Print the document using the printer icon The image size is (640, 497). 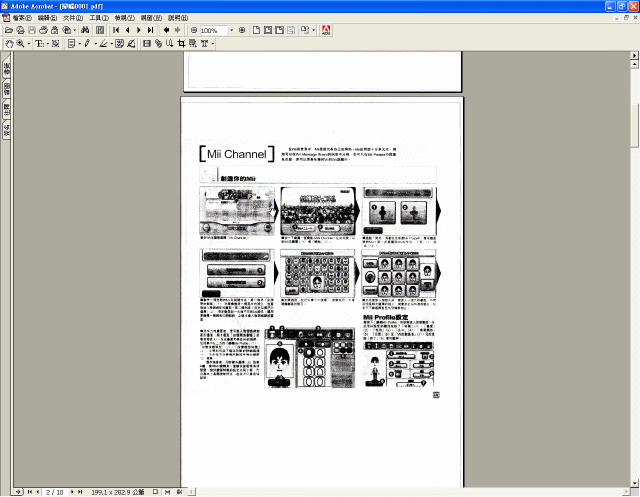(43, 30)
